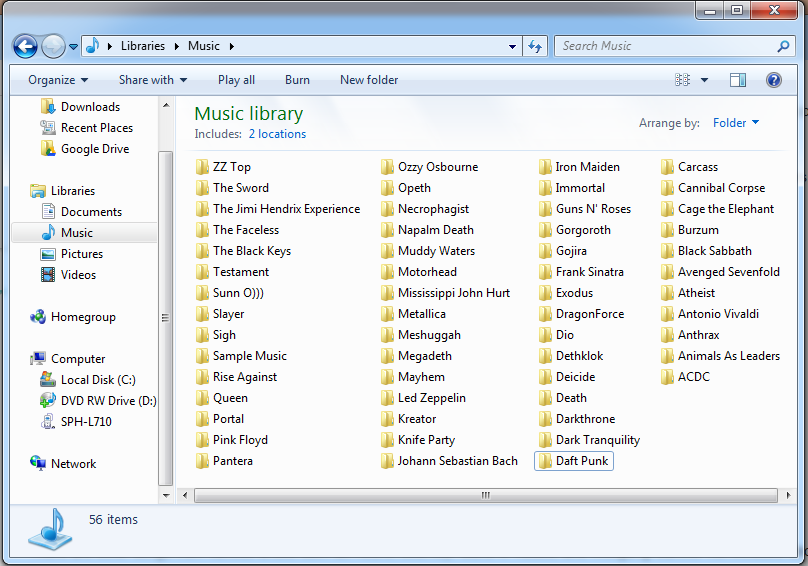This screenshot has height=566, width=808.
Task: Refresh the Music library view
Action: pos(535,46)
